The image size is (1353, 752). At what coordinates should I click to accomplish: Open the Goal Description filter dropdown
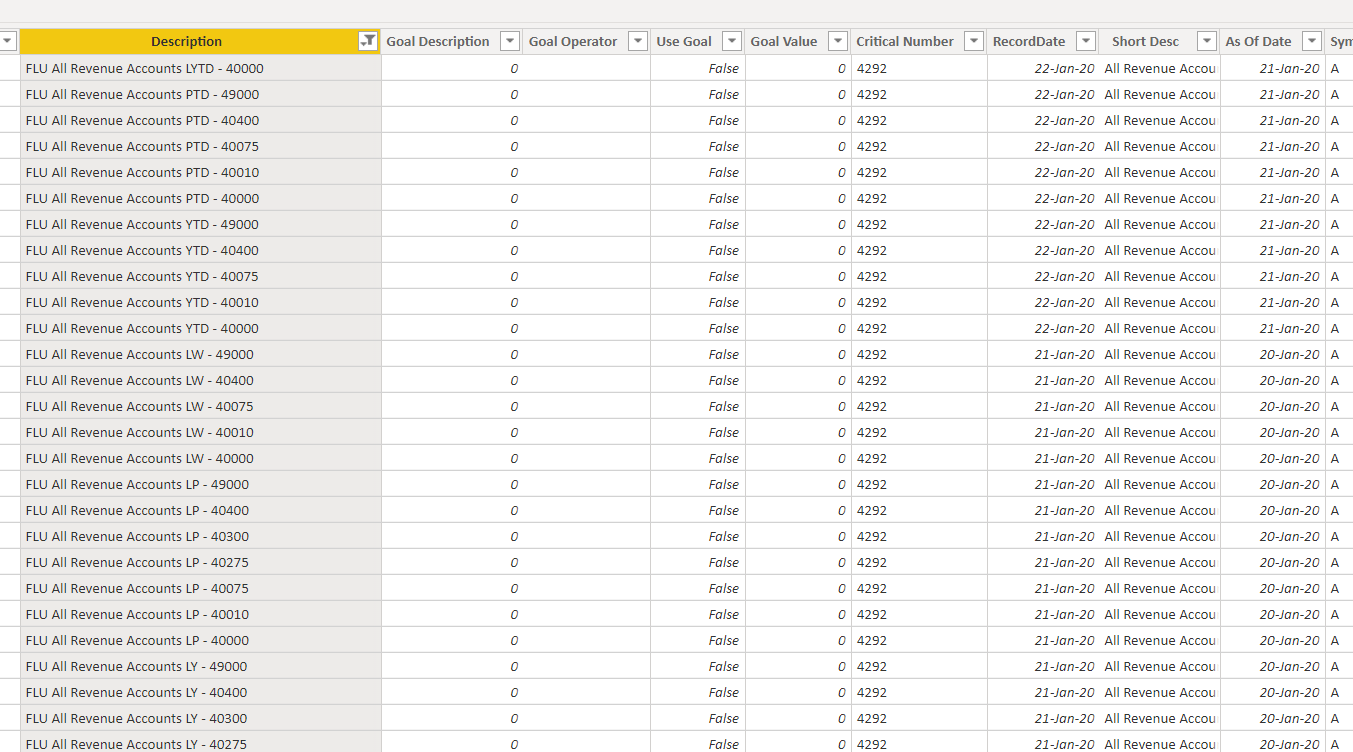[x=510, y=41]
